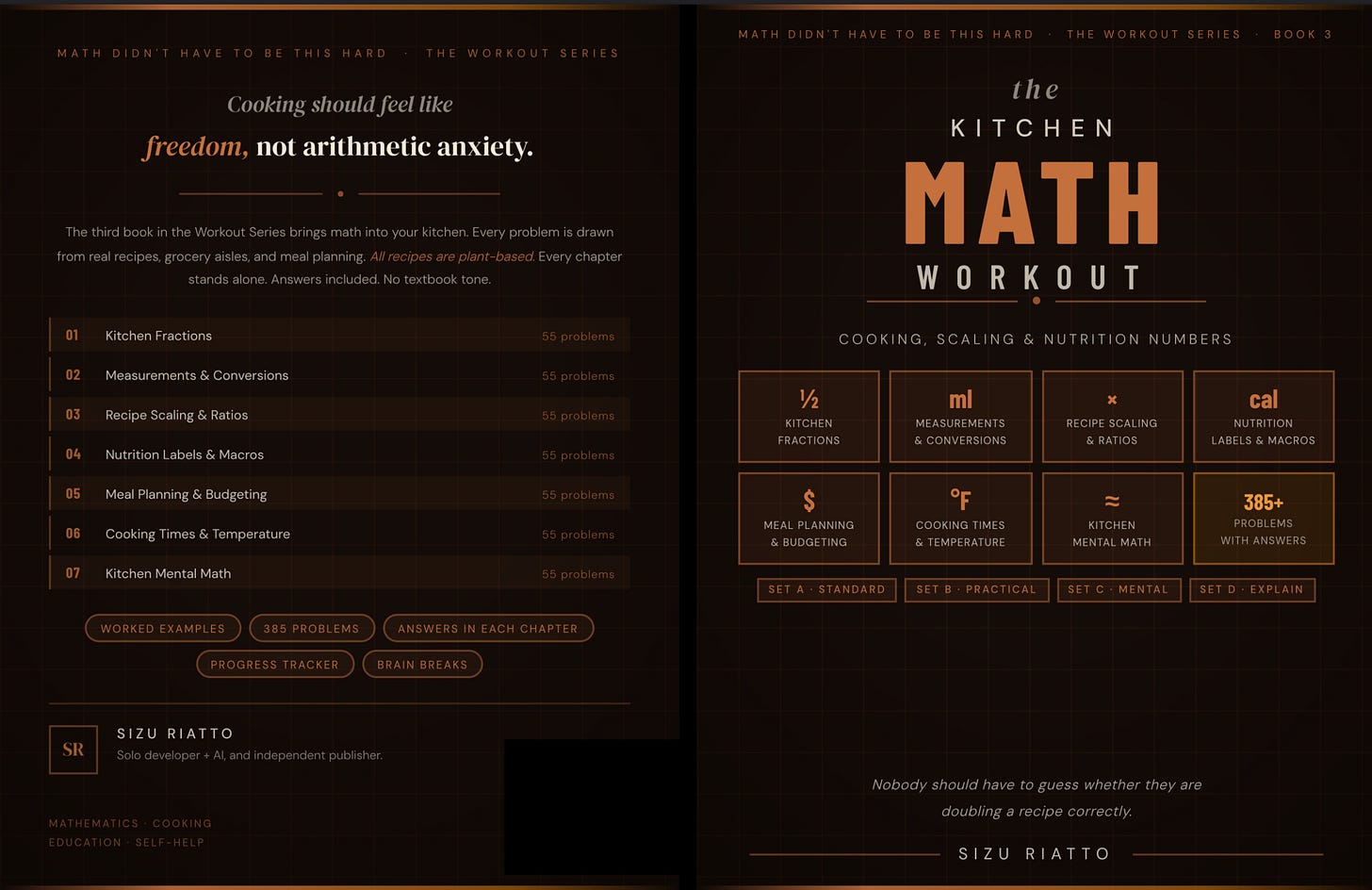Click the SIZU RIATTO name at the cover bottom
This screenshot has height=890, width=1372.
[1035, 854]
